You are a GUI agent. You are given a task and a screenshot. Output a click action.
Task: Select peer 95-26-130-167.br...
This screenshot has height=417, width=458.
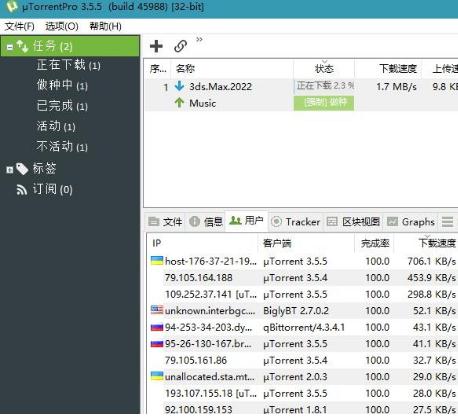coord(303,344)
